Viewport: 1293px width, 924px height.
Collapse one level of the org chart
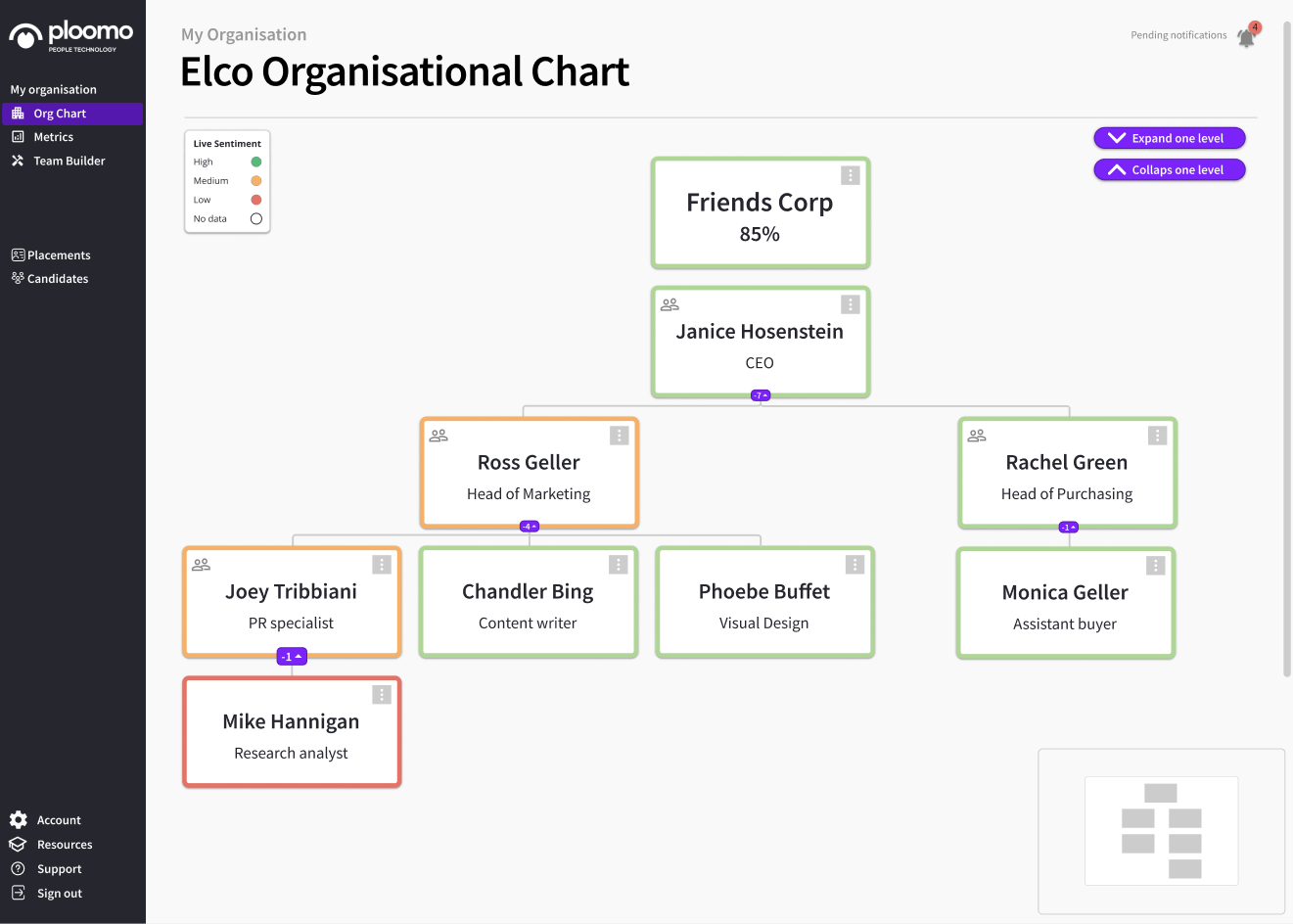pos(1169,169)
